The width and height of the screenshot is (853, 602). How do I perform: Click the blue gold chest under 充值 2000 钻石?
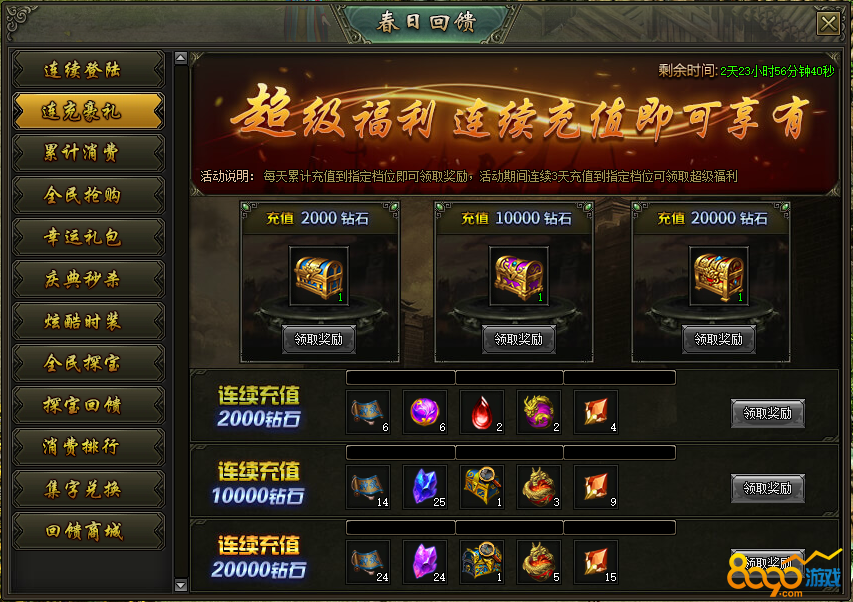coord(319,276)
